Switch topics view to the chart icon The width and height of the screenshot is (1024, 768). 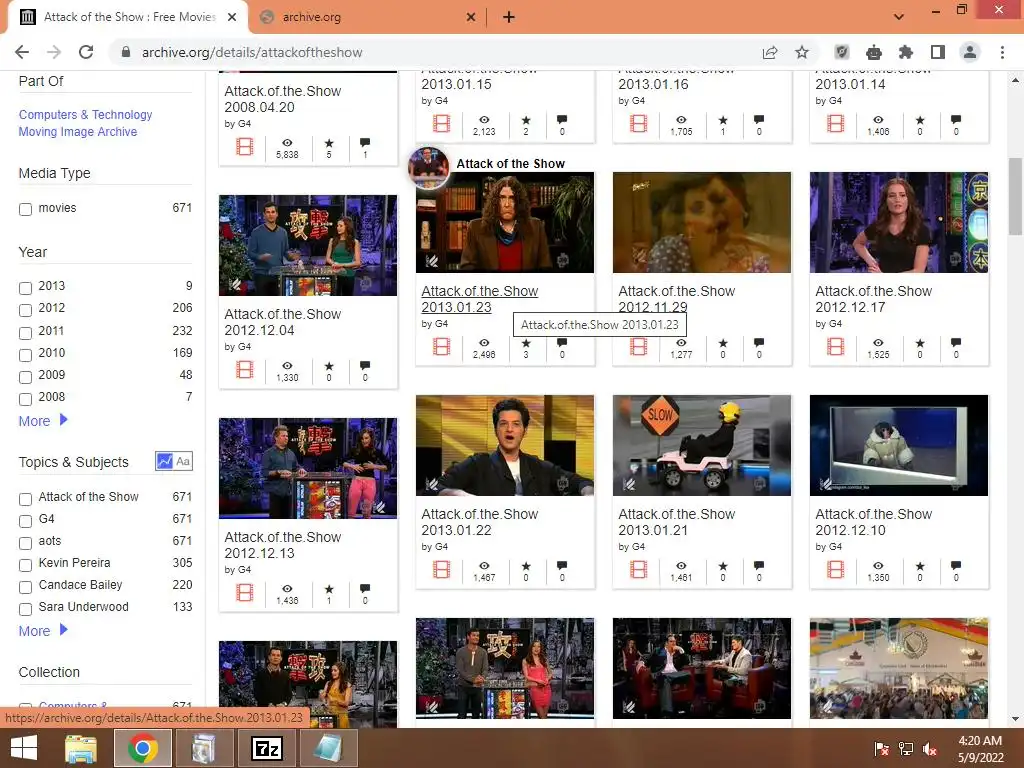(x=164, y=461)
